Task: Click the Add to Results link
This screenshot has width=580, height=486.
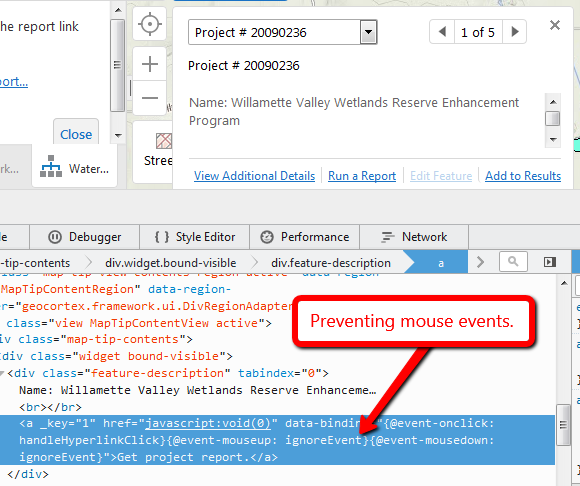Action: [x=523, y=176]
